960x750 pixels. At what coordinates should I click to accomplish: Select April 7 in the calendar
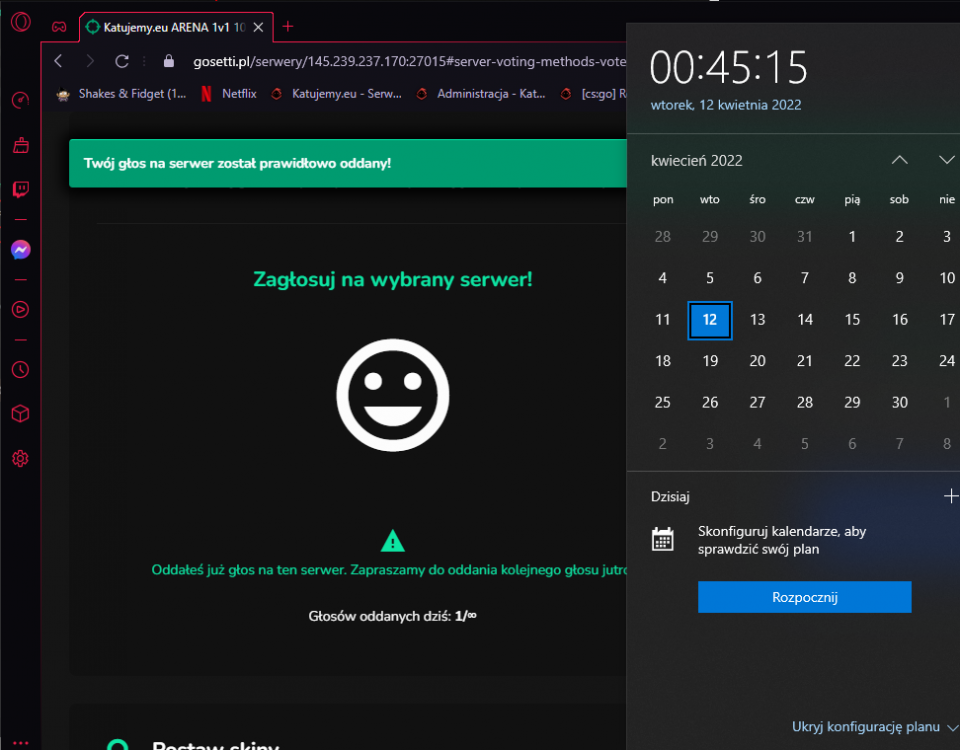[804, 278]
